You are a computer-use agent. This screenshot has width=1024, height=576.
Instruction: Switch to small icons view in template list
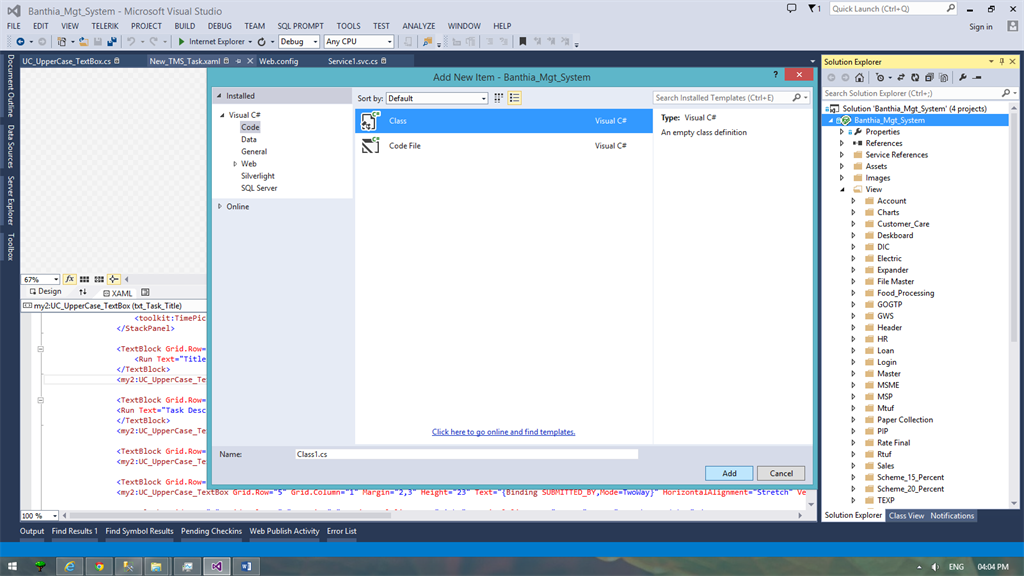tap(514, 97)
